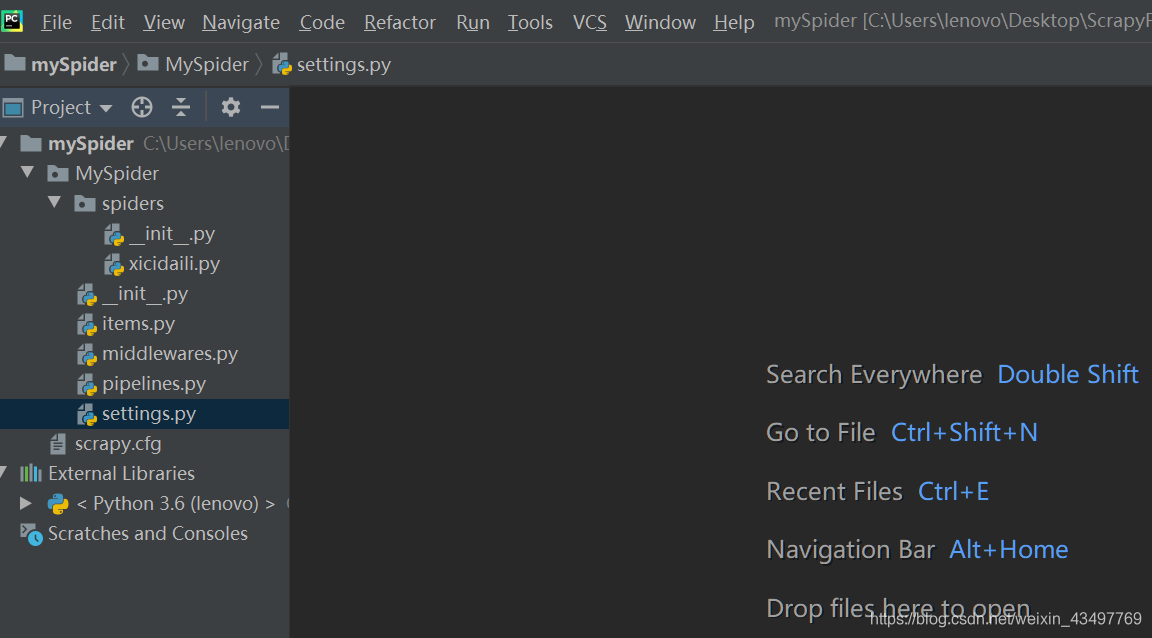
Task: Click the locate/scroll from source target icon
Action: coord(142,107)
